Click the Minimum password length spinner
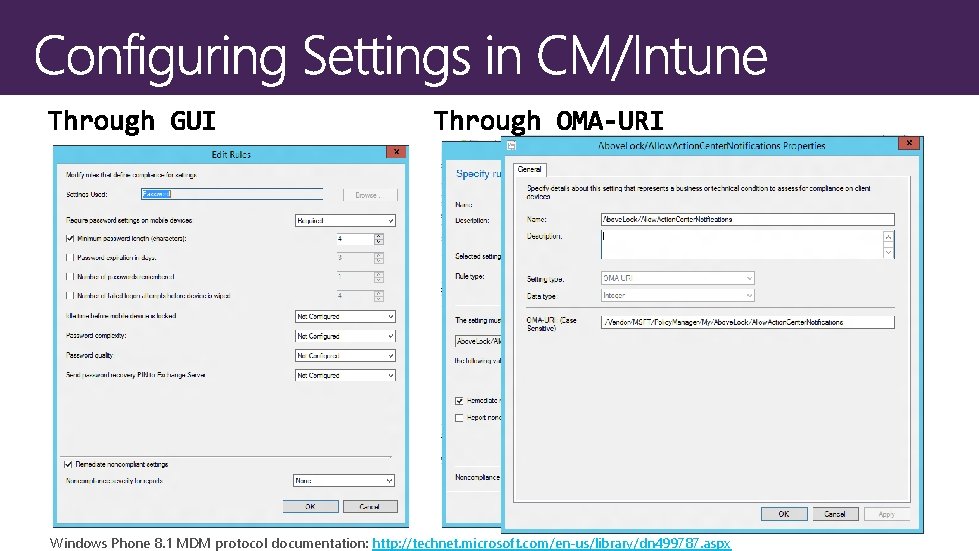Viewport: 979px width, 551px height. [x=378, y=239]
